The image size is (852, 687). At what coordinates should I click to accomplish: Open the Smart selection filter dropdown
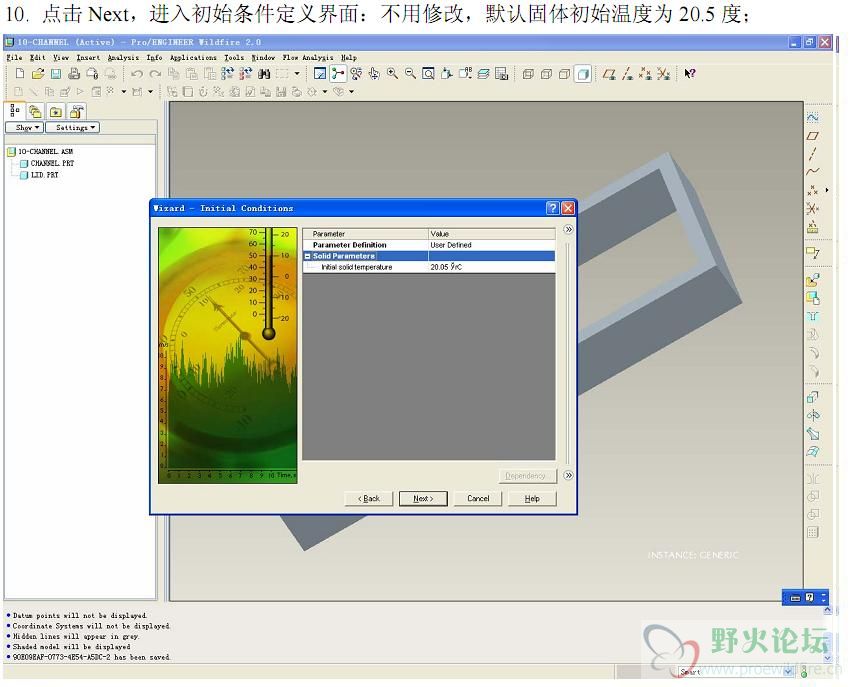click(788, 672)
